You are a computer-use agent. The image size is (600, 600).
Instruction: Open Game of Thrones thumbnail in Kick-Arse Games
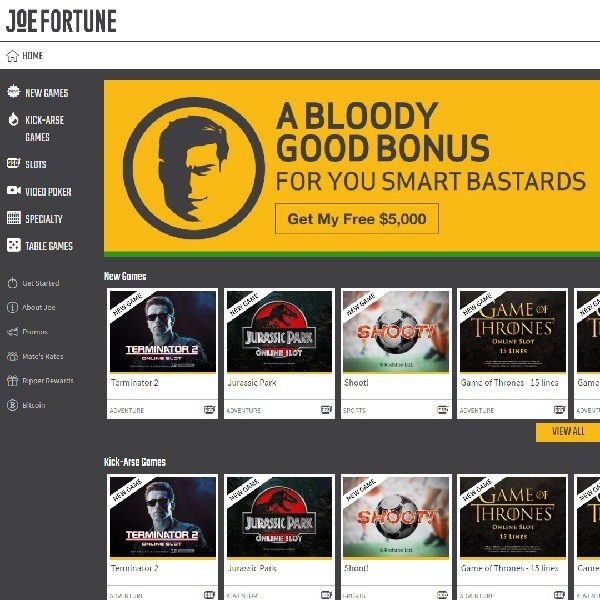click(x=513, y=517)
